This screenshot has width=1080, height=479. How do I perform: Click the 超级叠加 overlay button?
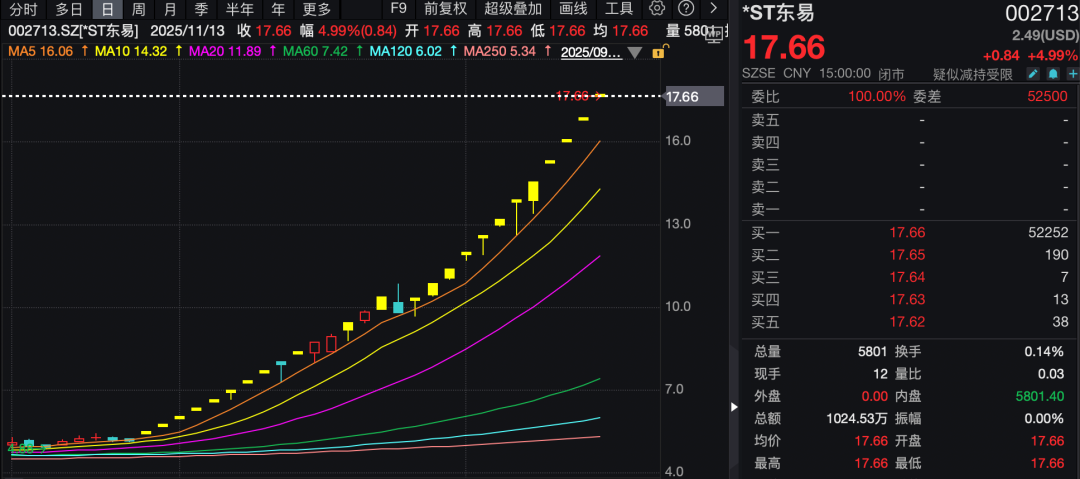[x=511, y=9]
